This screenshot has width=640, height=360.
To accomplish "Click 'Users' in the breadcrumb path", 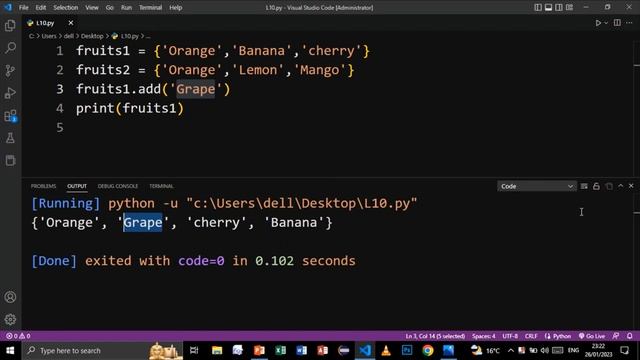I will [49, 36].
